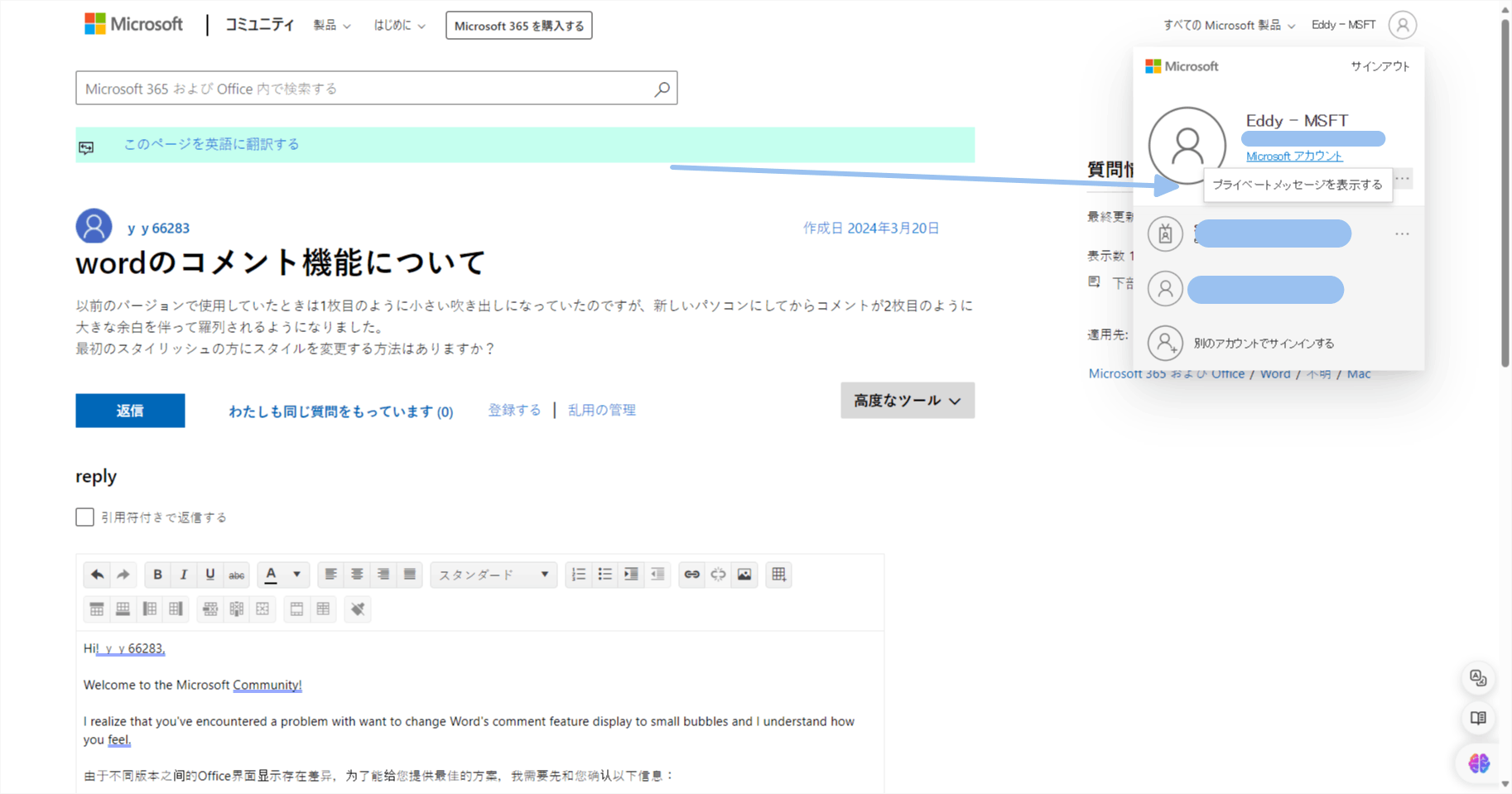Toggle bold formatting

(157, 575)
